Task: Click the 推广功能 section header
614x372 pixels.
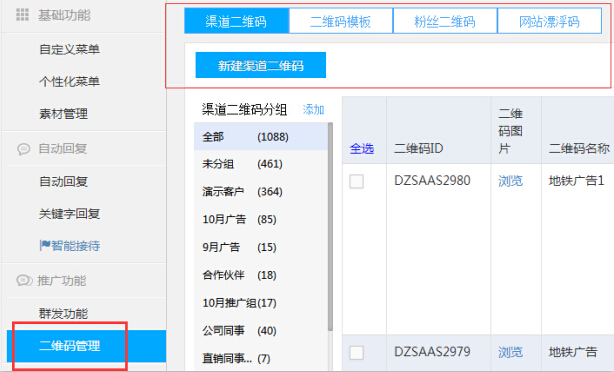Action: (61, 281)
